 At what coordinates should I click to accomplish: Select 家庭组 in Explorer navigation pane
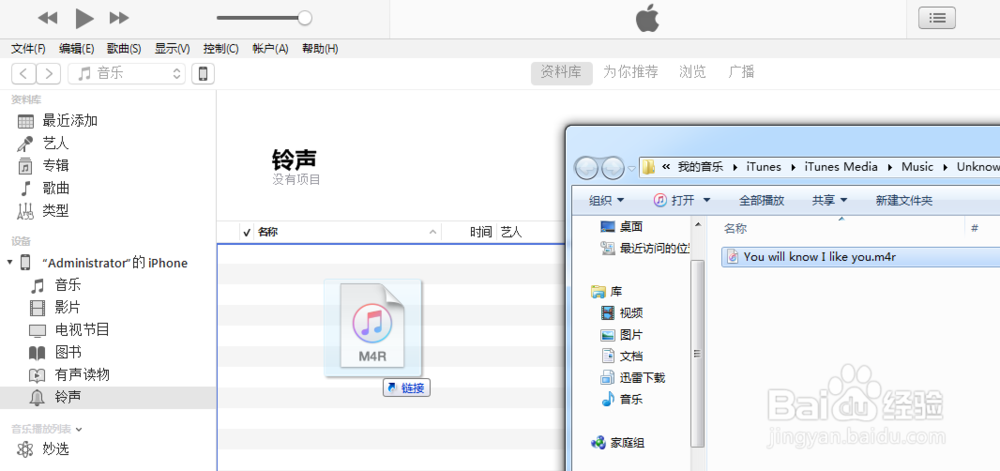tap(618, 442)
